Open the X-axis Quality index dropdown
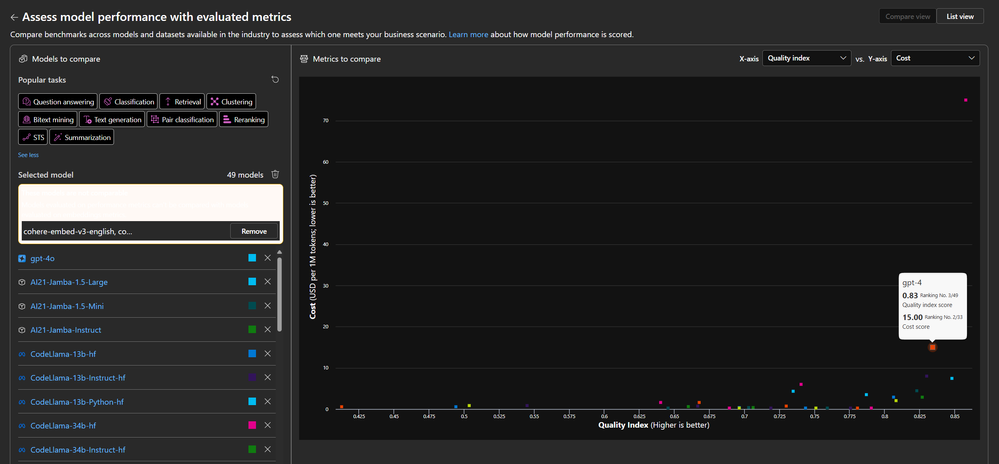Screen dimensions: 999x464 point(807,58)
